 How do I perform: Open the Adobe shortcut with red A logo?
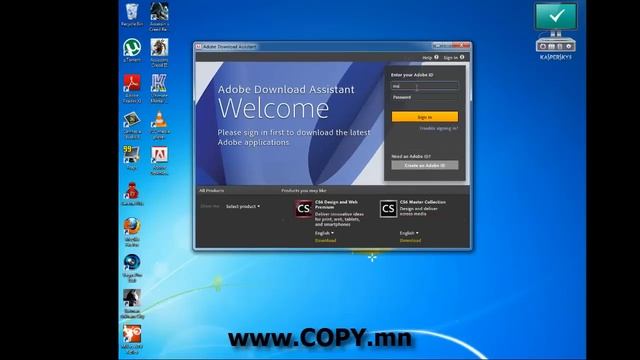(x=159, y=160)
